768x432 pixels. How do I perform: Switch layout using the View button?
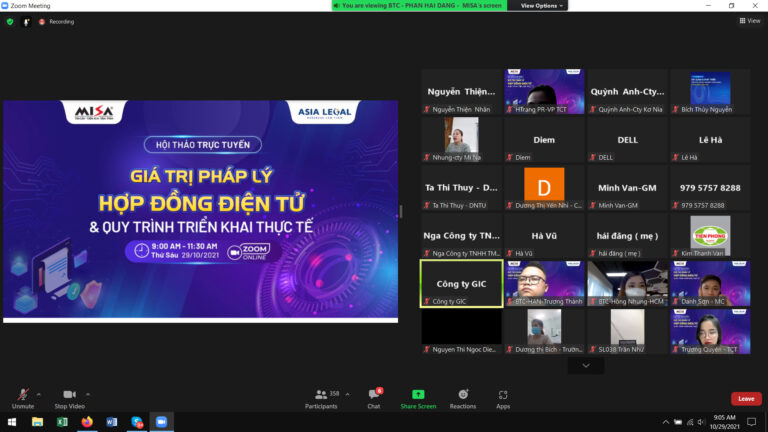point(749,20)
